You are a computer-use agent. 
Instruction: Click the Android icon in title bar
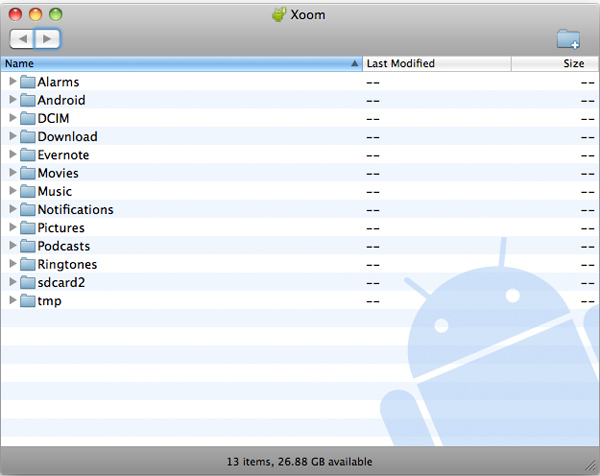click(x=279, y=15)
